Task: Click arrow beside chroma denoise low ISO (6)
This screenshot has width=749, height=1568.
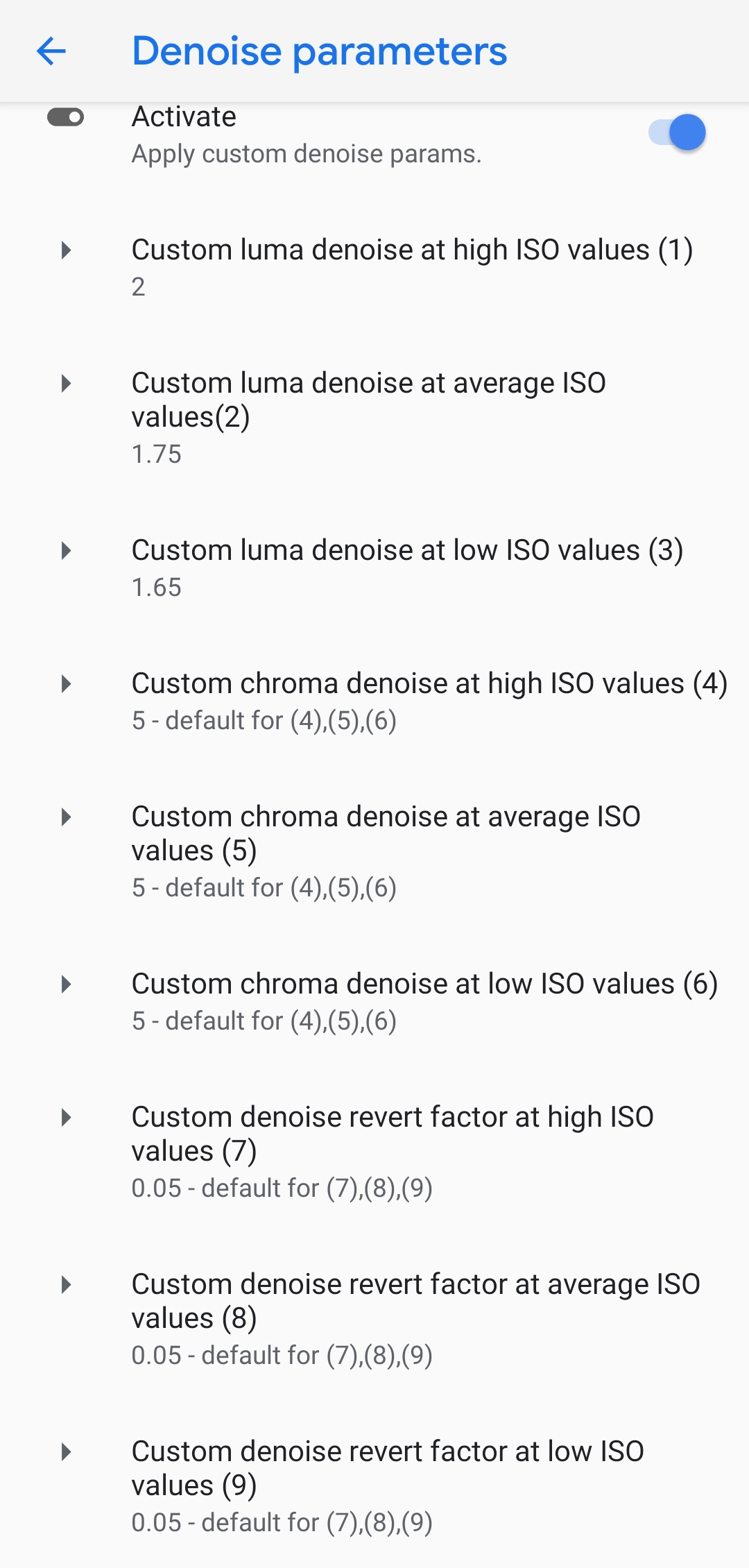Action: pos(66,984)
